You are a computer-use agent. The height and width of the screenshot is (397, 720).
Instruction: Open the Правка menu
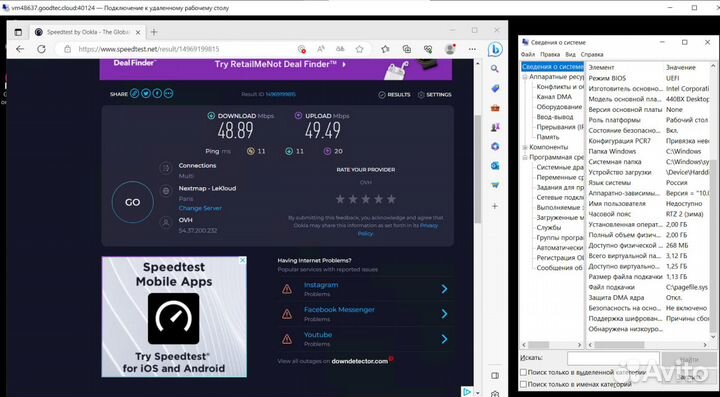[550, 54]
